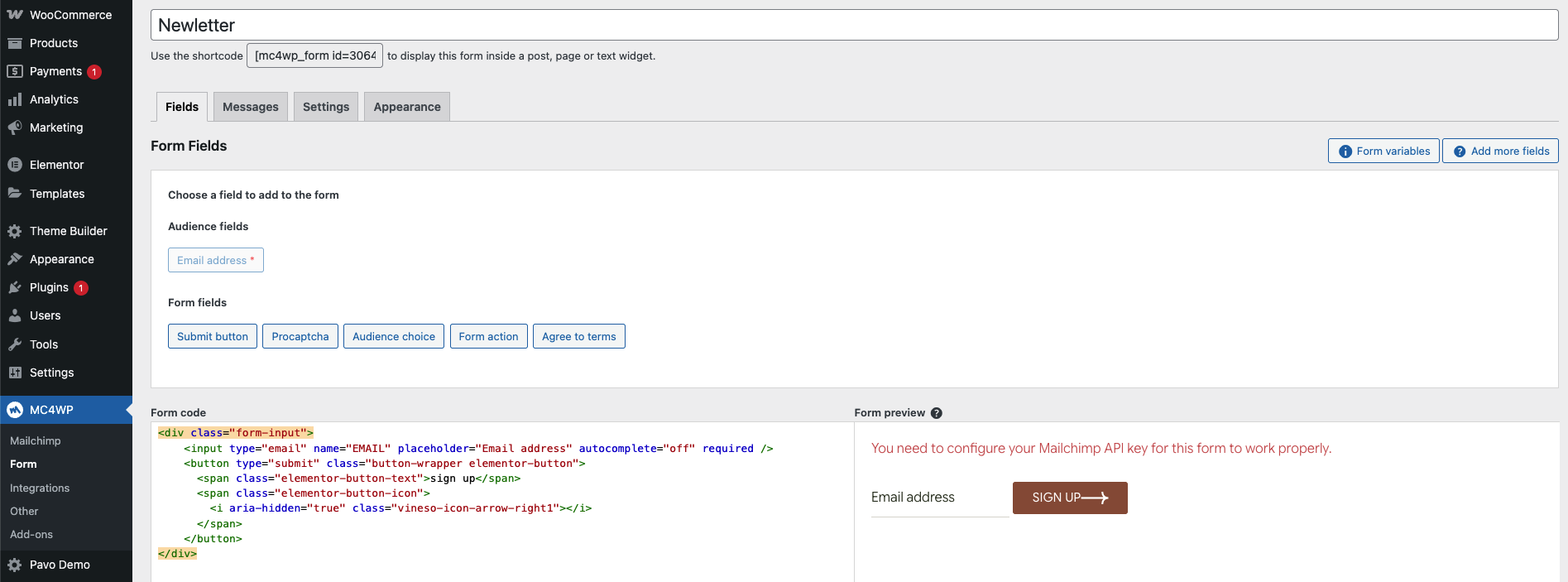Open Products via its sidebar icon

click(x=15, y=43)
